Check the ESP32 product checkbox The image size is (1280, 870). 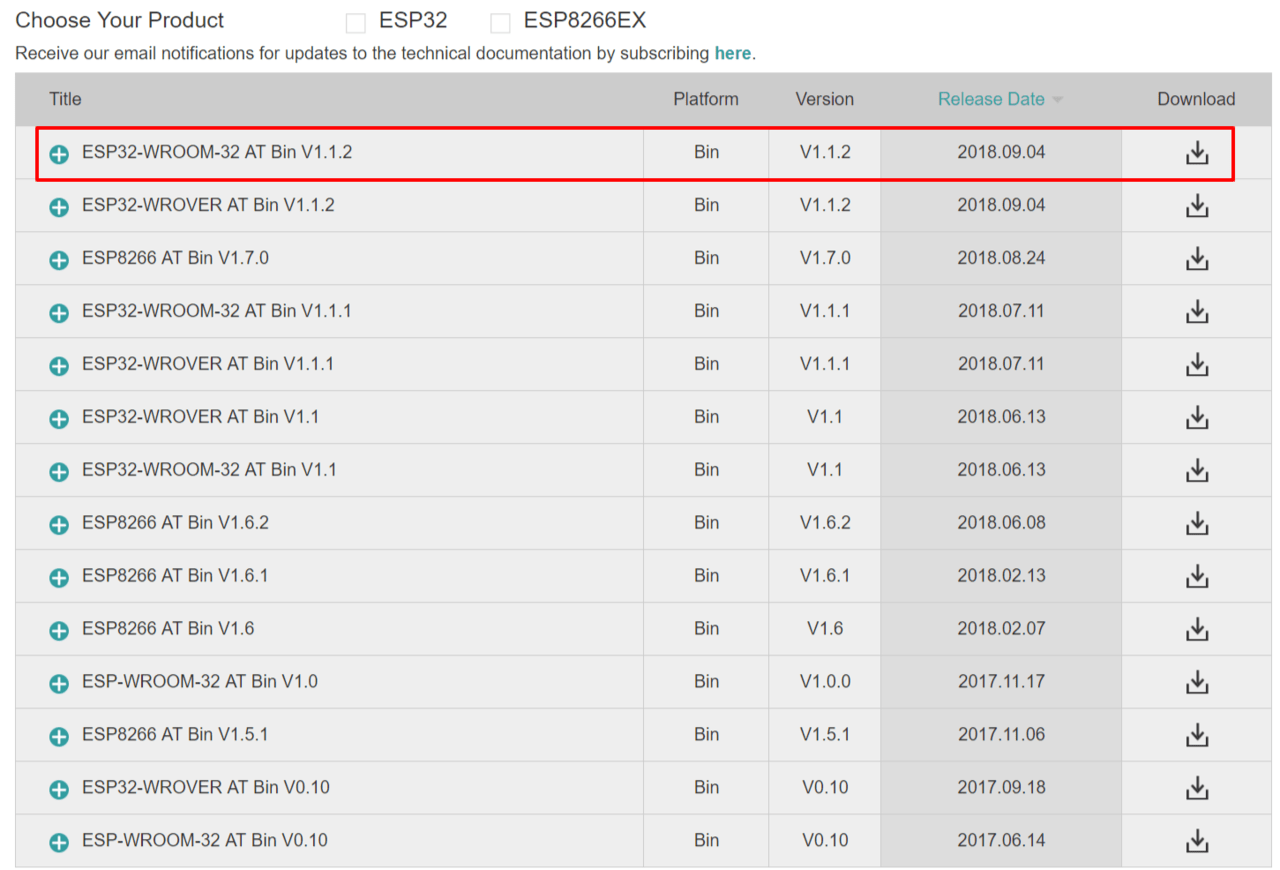(355, 23)
